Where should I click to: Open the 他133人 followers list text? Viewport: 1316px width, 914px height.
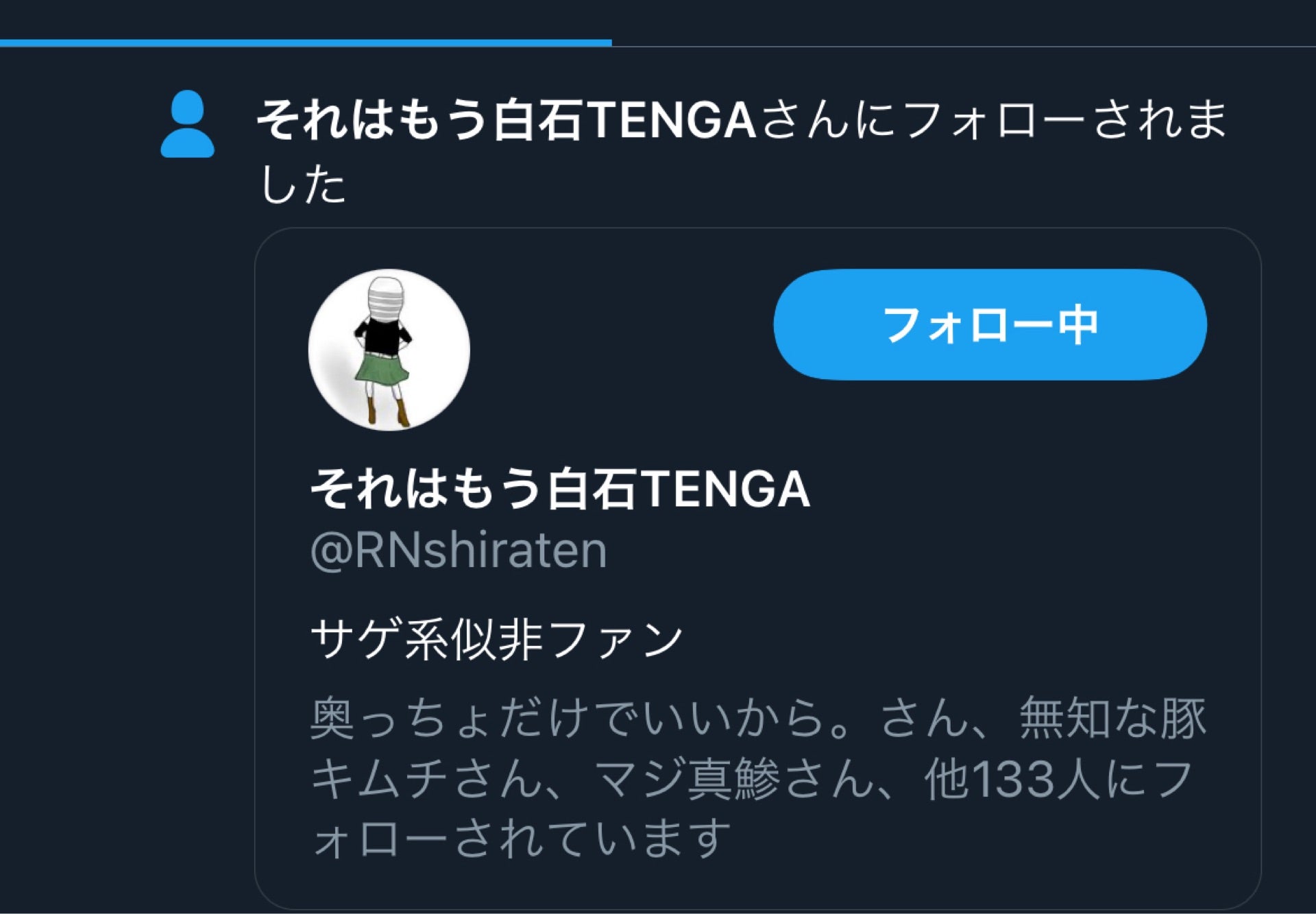[1012, 780]
